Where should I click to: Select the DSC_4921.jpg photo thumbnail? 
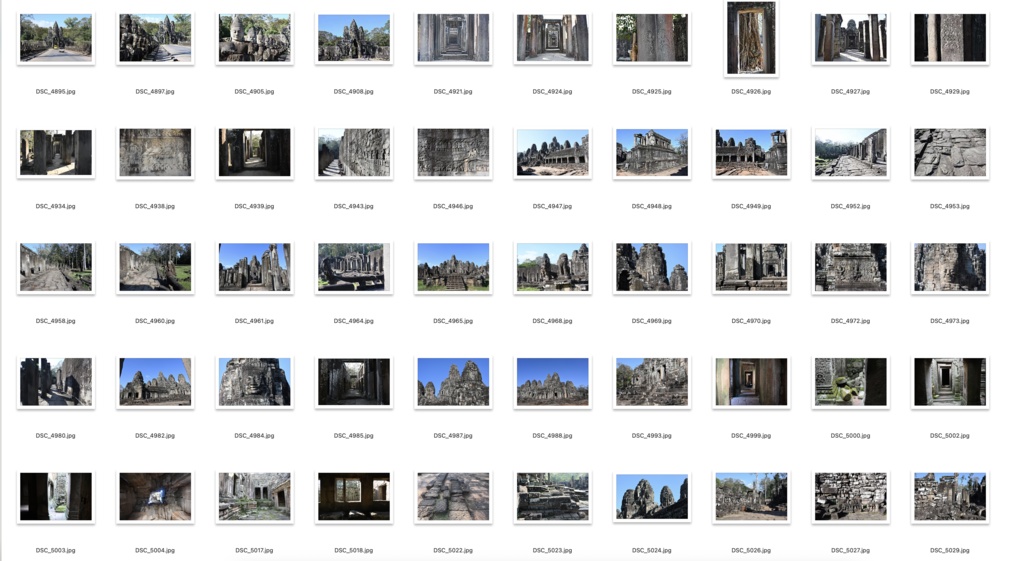click(x=453, y=38)
